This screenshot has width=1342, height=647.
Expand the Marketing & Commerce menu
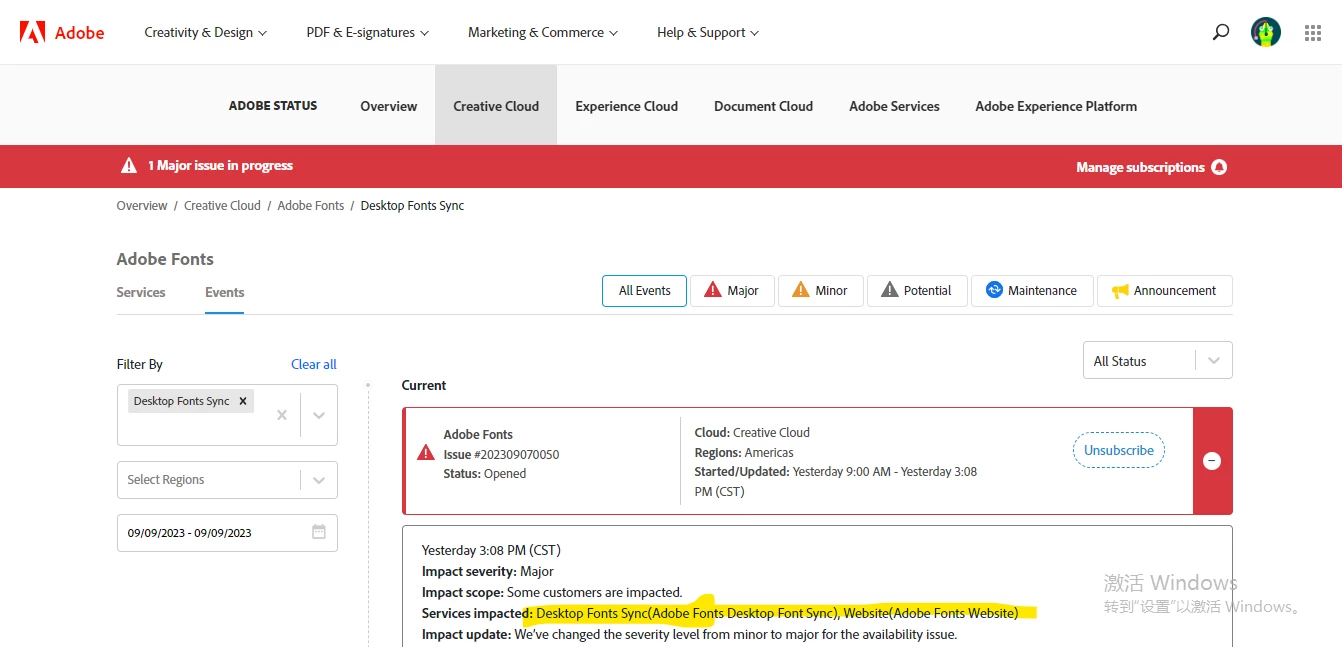coord(543,32)
